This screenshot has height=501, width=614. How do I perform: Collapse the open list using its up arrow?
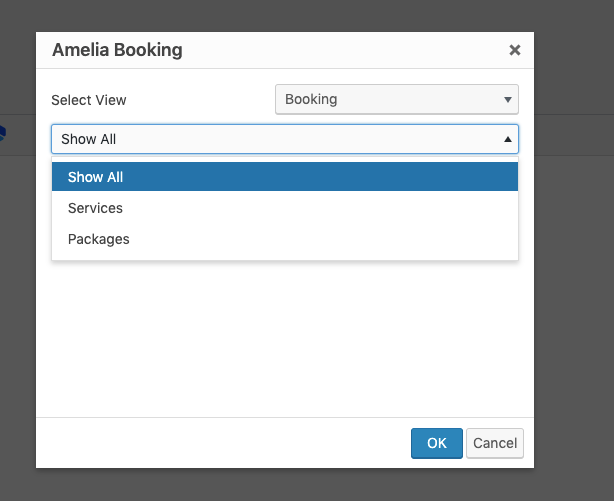tap(508, 139)
